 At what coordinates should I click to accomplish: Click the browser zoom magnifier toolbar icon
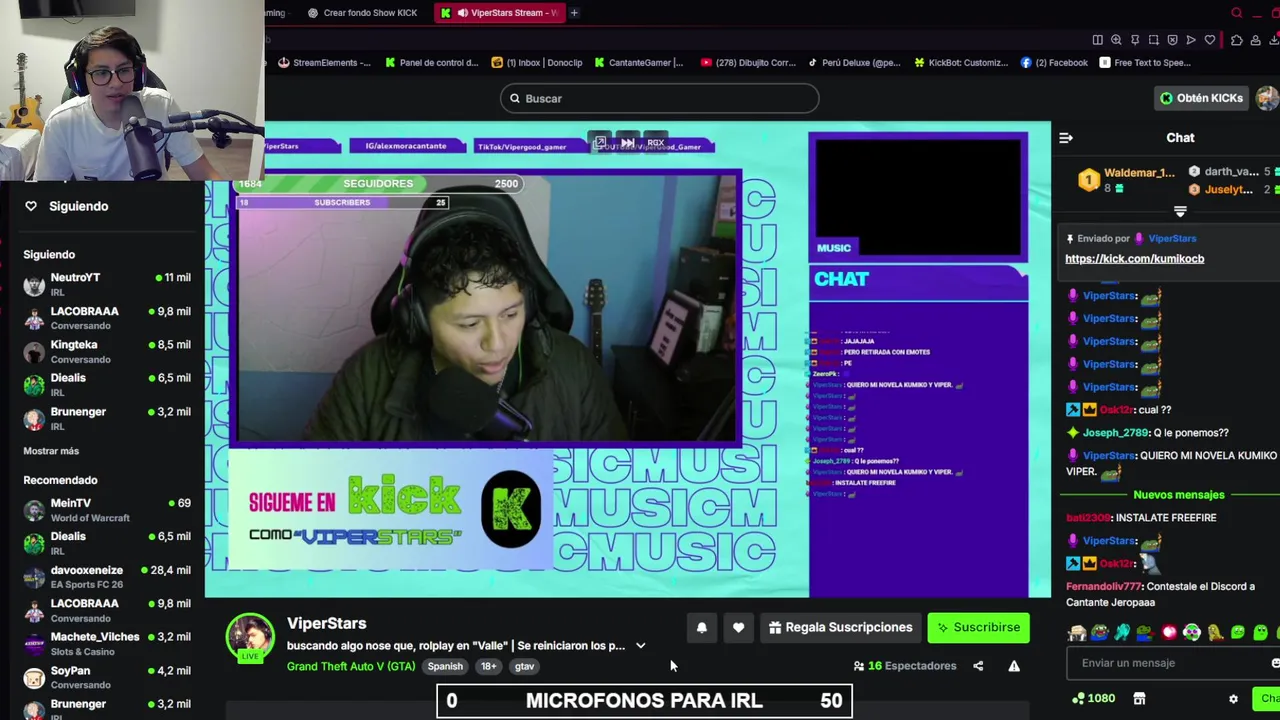pos(1116,40)
